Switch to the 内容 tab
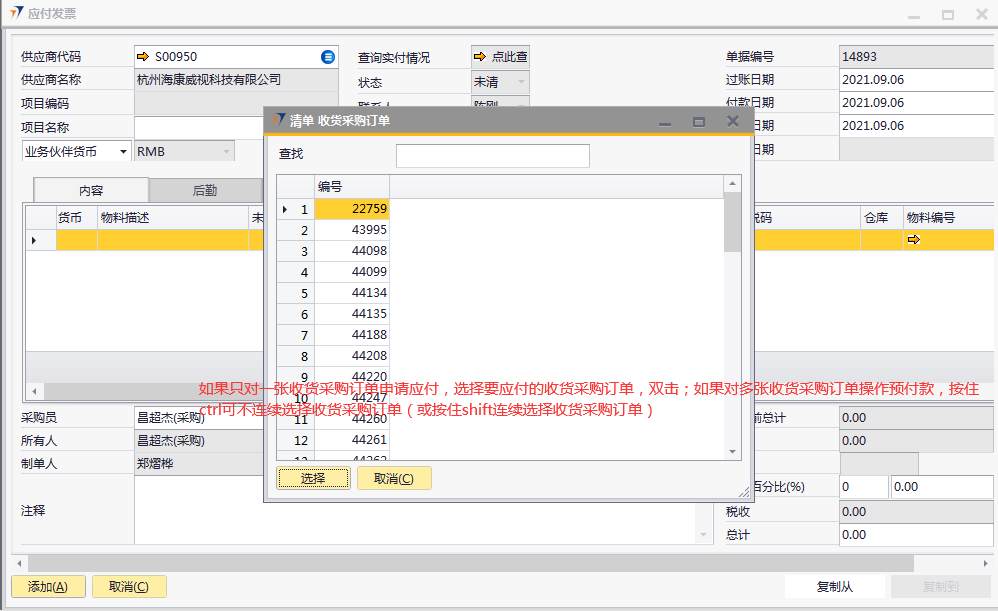This screenshot has width=998, height=611. click(91, 190)
